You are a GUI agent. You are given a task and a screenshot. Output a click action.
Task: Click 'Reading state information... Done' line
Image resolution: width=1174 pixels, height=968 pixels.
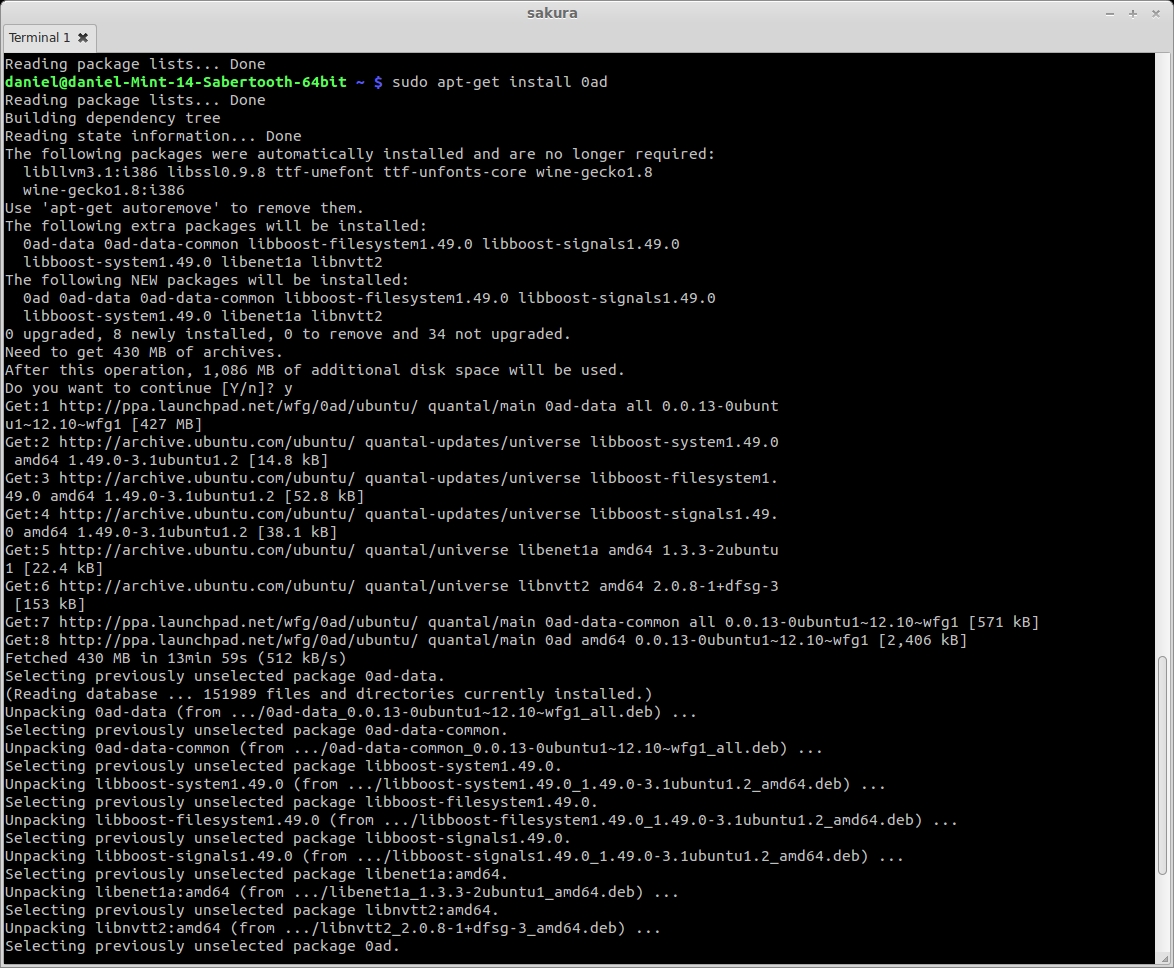(x=153, y=136)
